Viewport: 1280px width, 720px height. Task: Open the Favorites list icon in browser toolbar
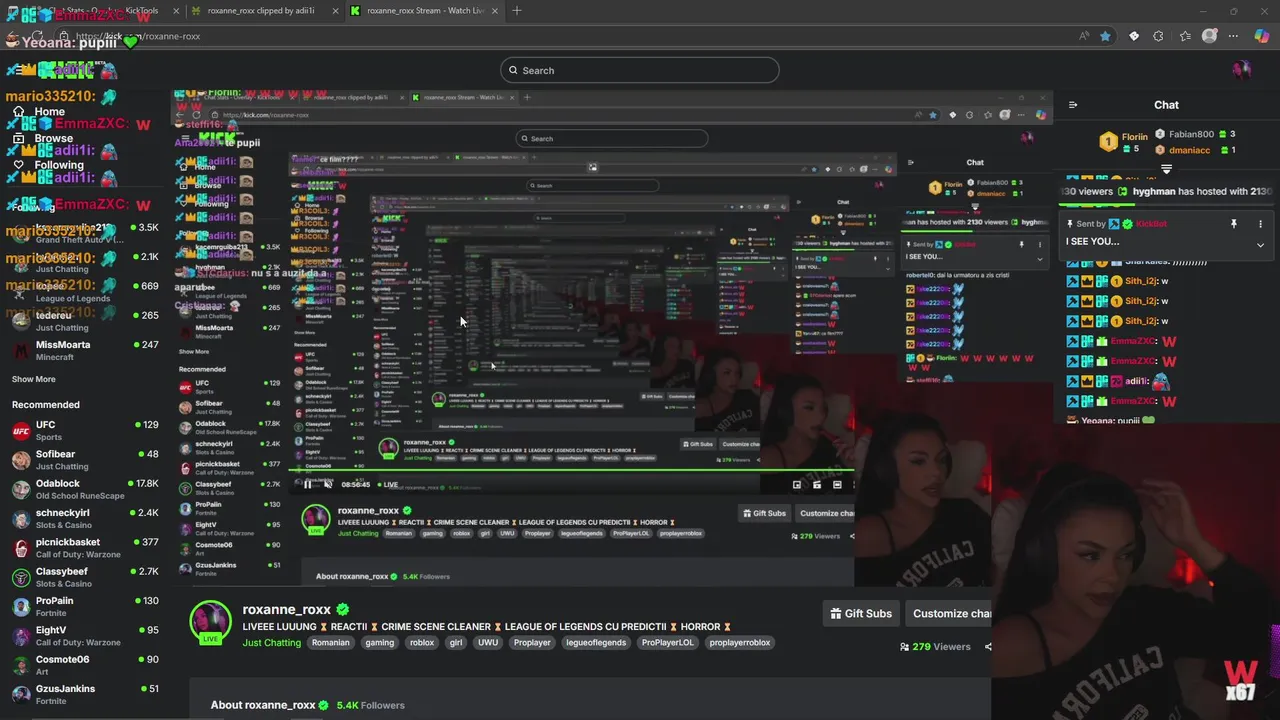(x=1185, y=36)
